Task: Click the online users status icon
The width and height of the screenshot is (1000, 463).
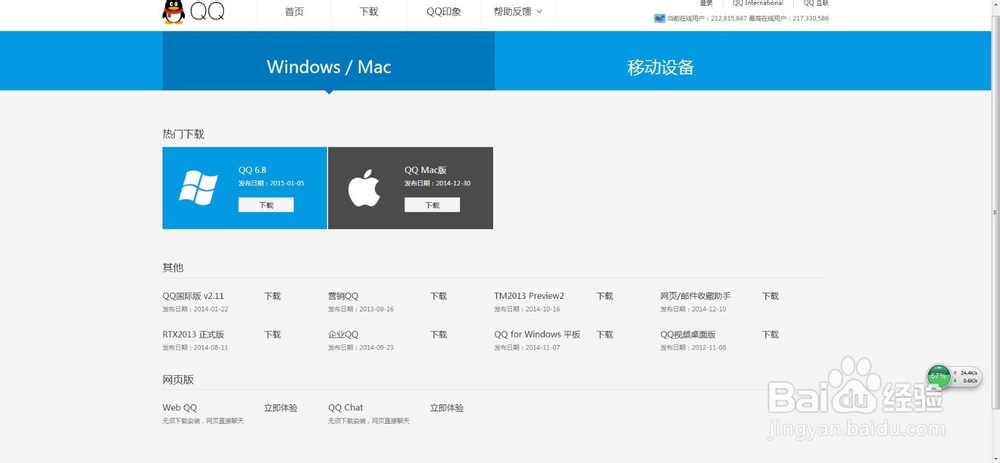Action: 659,18
